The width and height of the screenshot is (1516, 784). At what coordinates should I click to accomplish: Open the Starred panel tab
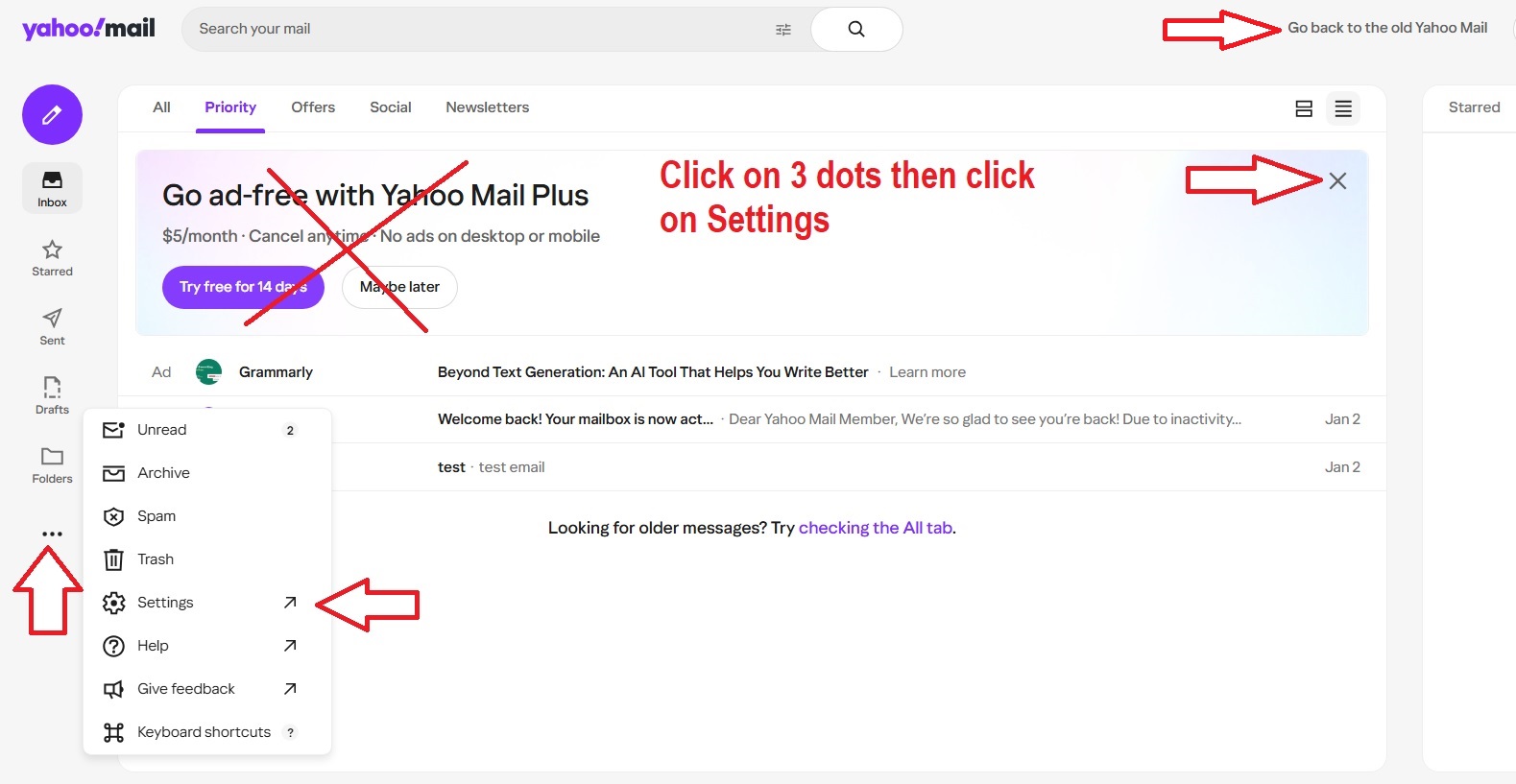pos(1474,107)
